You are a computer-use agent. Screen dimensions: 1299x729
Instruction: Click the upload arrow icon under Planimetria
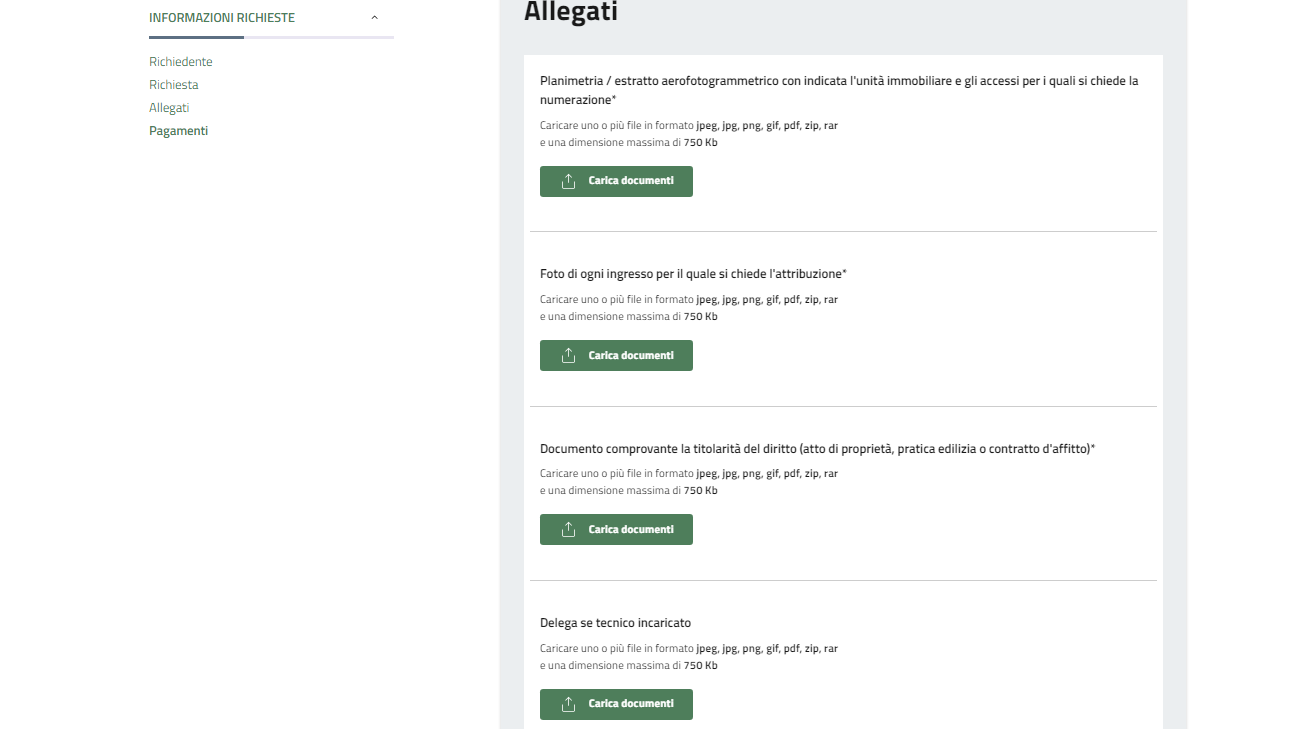[x=569, y=181]
